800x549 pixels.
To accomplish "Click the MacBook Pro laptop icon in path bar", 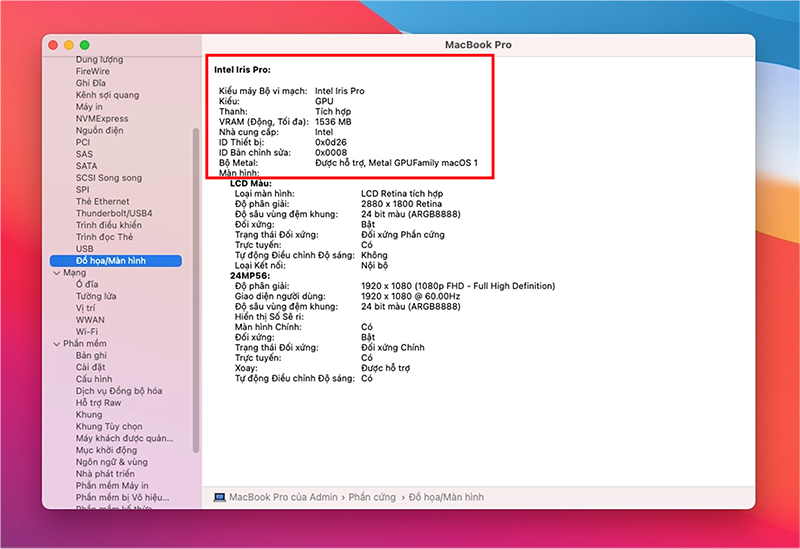I will pyautogui.click(x=219, y=497).
